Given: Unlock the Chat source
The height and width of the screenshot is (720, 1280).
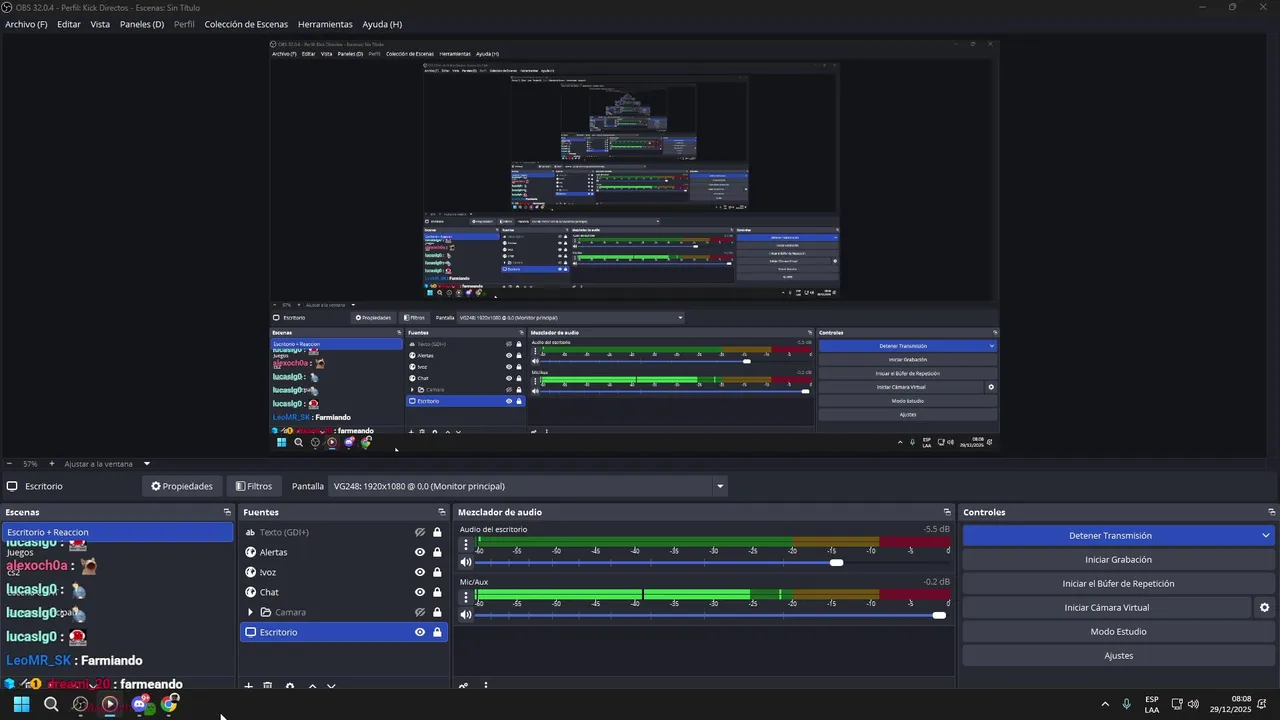Looking at the screenshot, I should pos(437,592).
